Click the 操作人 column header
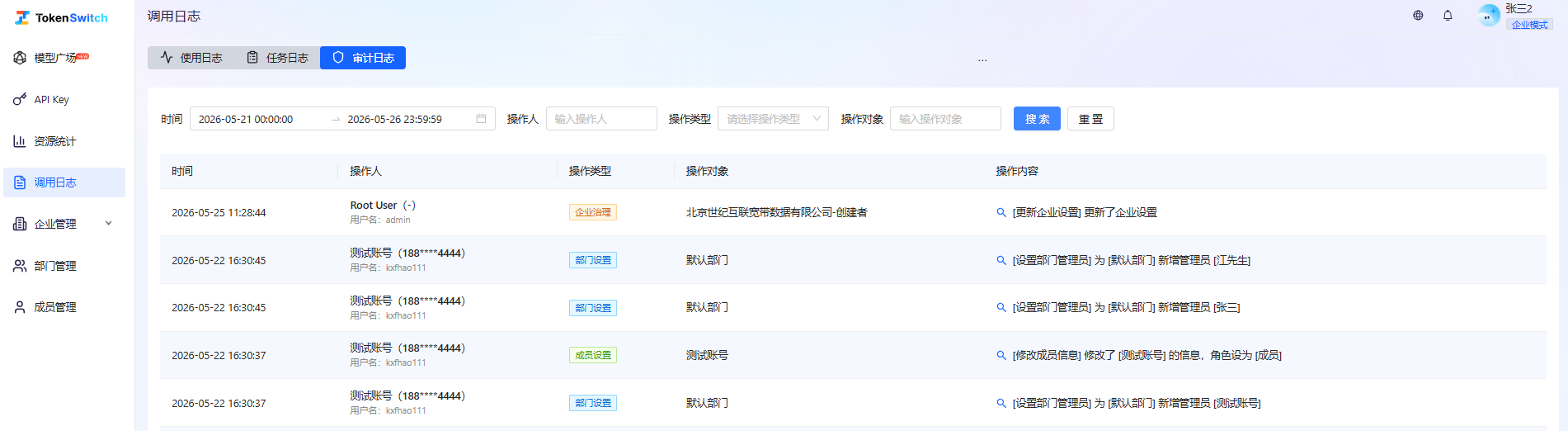 pos(365,171)
